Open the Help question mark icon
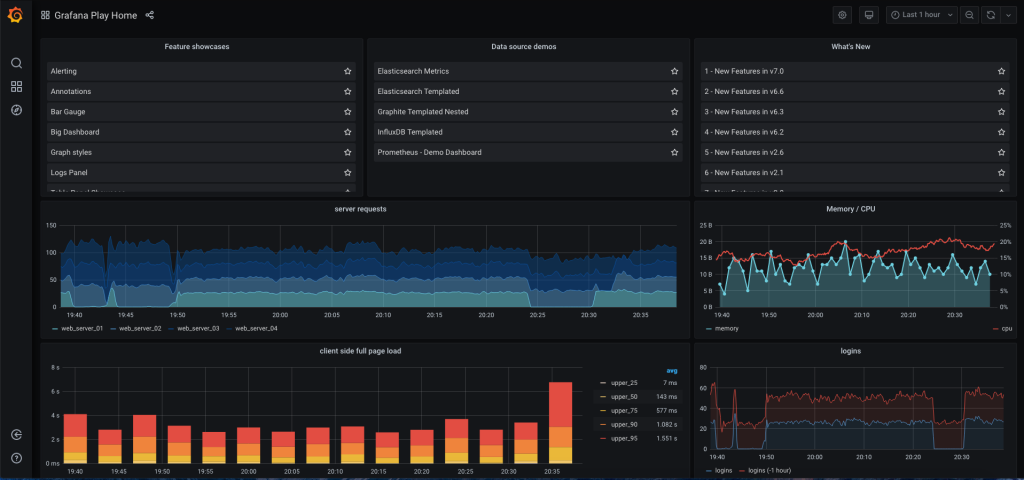The image size is (1024, 480). point(16,458)
